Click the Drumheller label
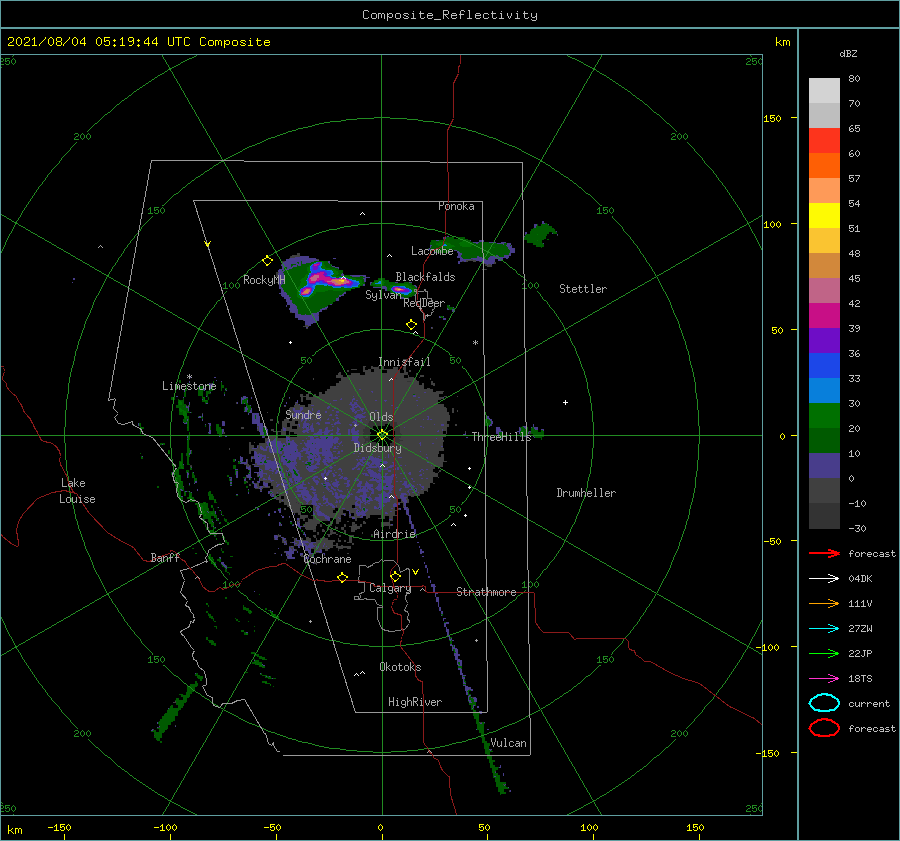Viewport: 900px width, 841px height. pyautogui.click(x=586, y=493)
